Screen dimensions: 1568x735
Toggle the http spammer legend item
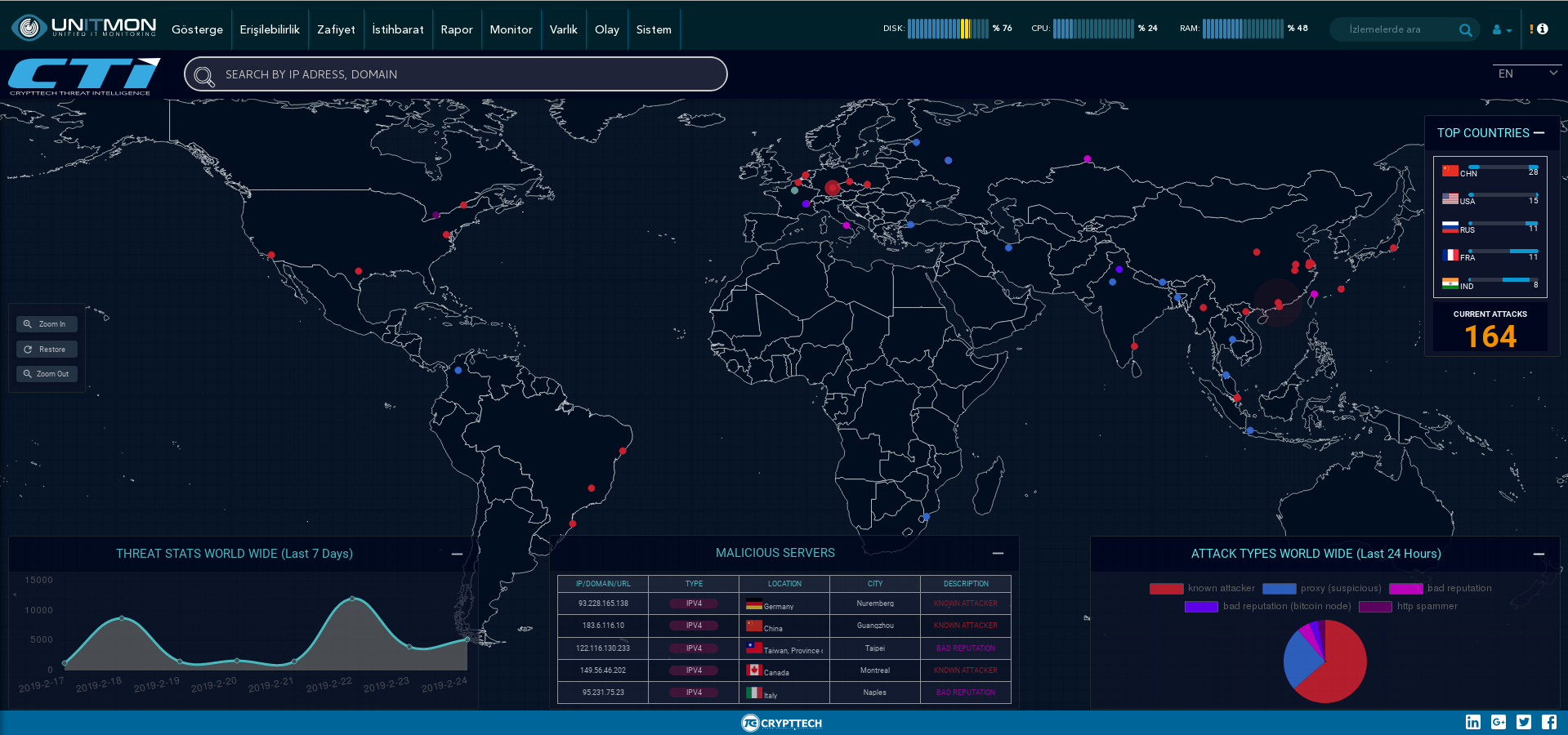point(1408,606)
